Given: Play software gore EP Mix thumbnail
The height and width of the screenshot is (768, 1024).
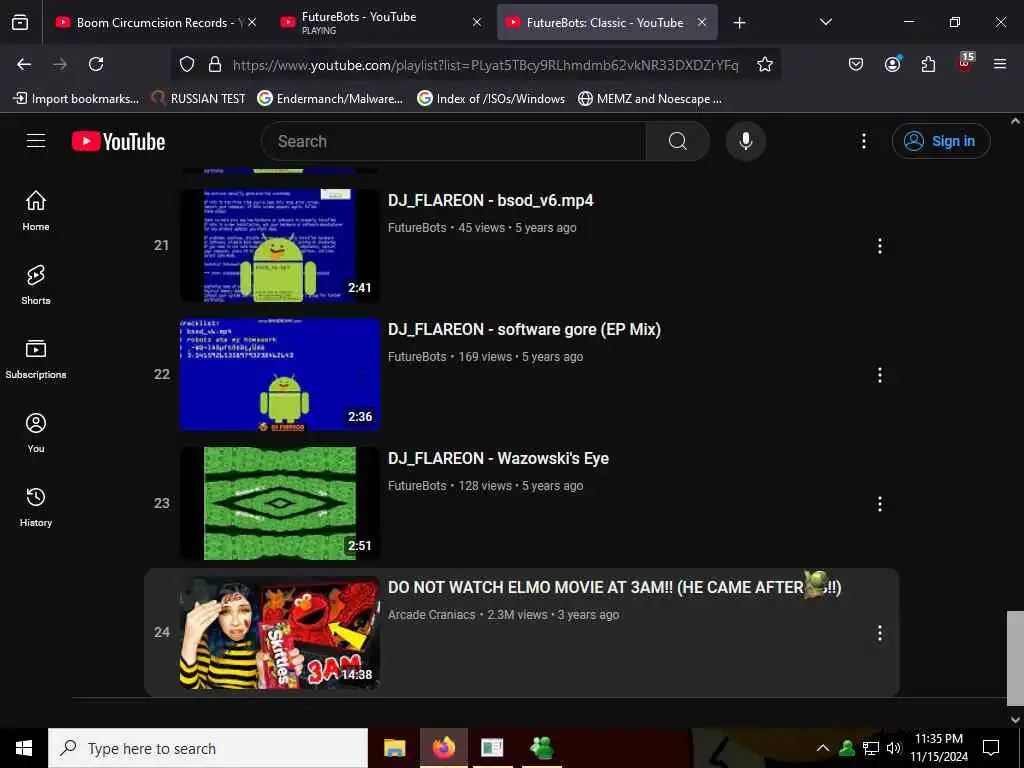Looking at the screenshot, I should (x=280, y=375).
